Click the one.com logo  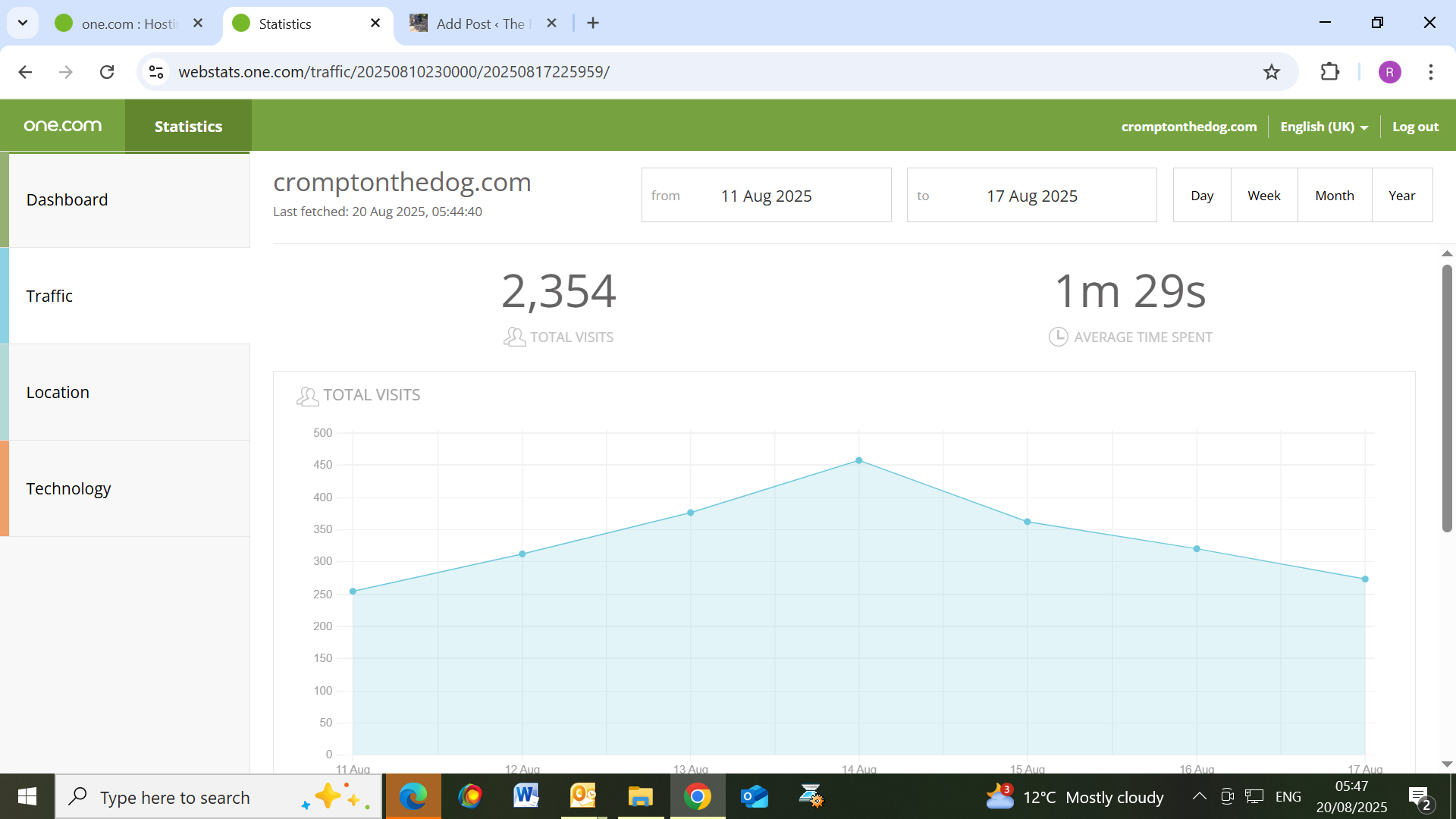click(62, 126)
